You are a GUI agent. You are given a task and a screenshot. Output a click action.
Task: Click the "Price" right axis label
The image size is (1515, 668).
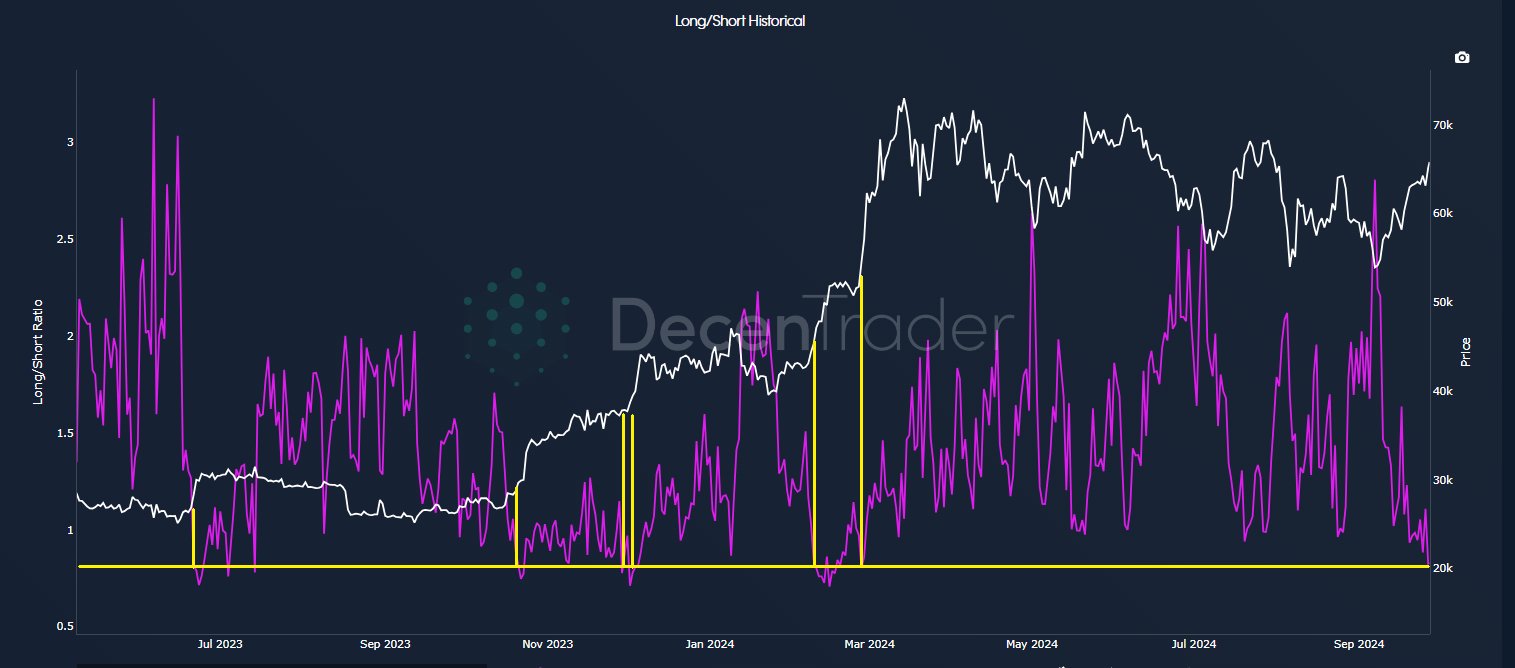(x=1465, y=352)
